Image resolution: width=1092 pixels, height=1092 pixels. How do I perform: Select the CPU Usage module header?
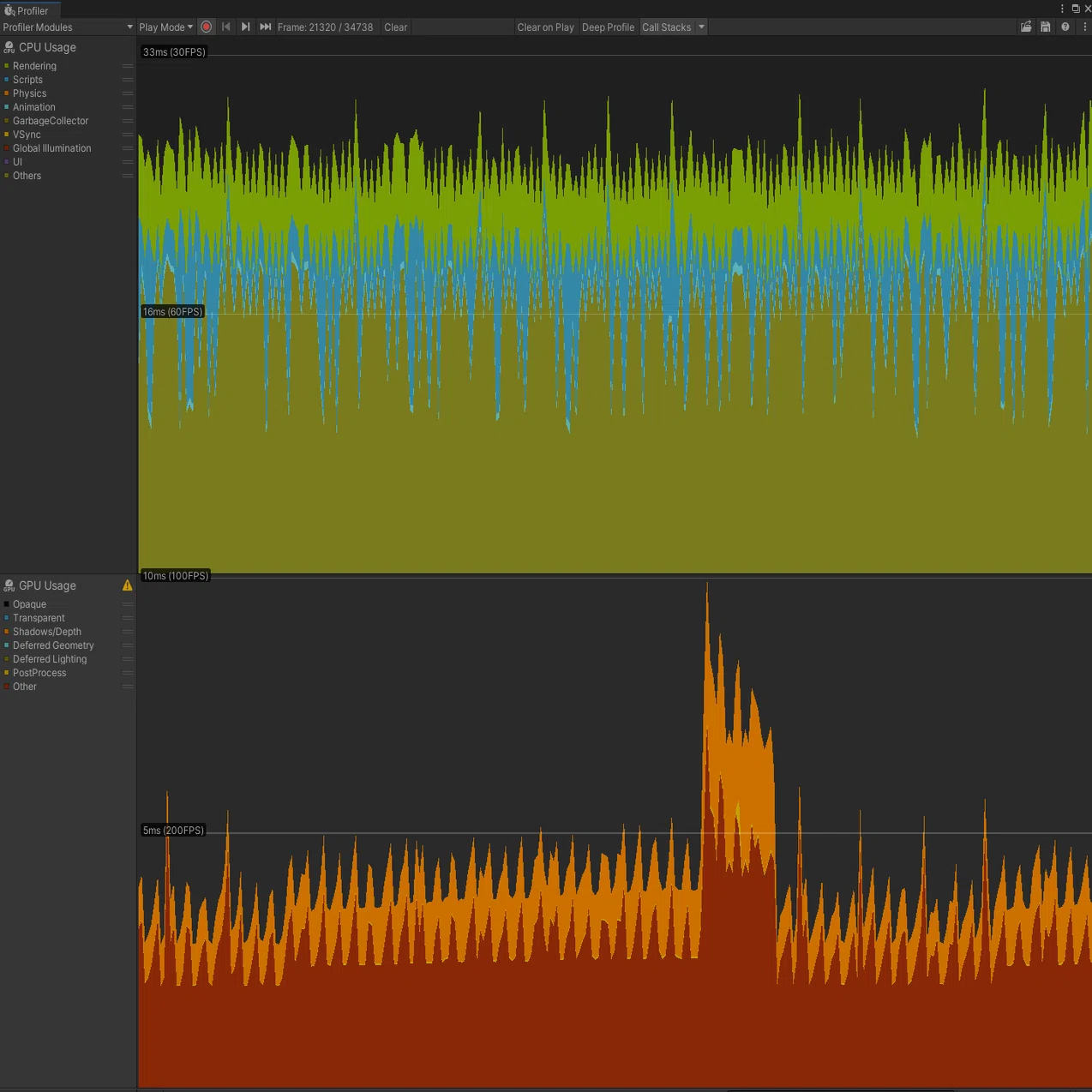[47, 47]
